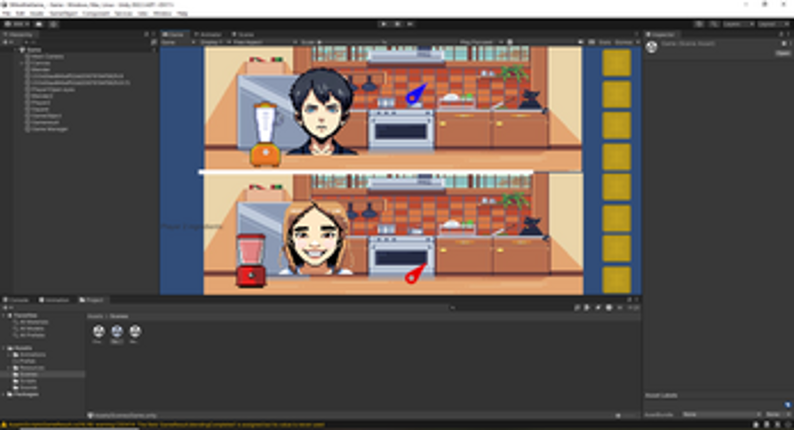Click Assets in the Project breadcrumb
The image size is (794, 430).
click(x=95, y=316)
